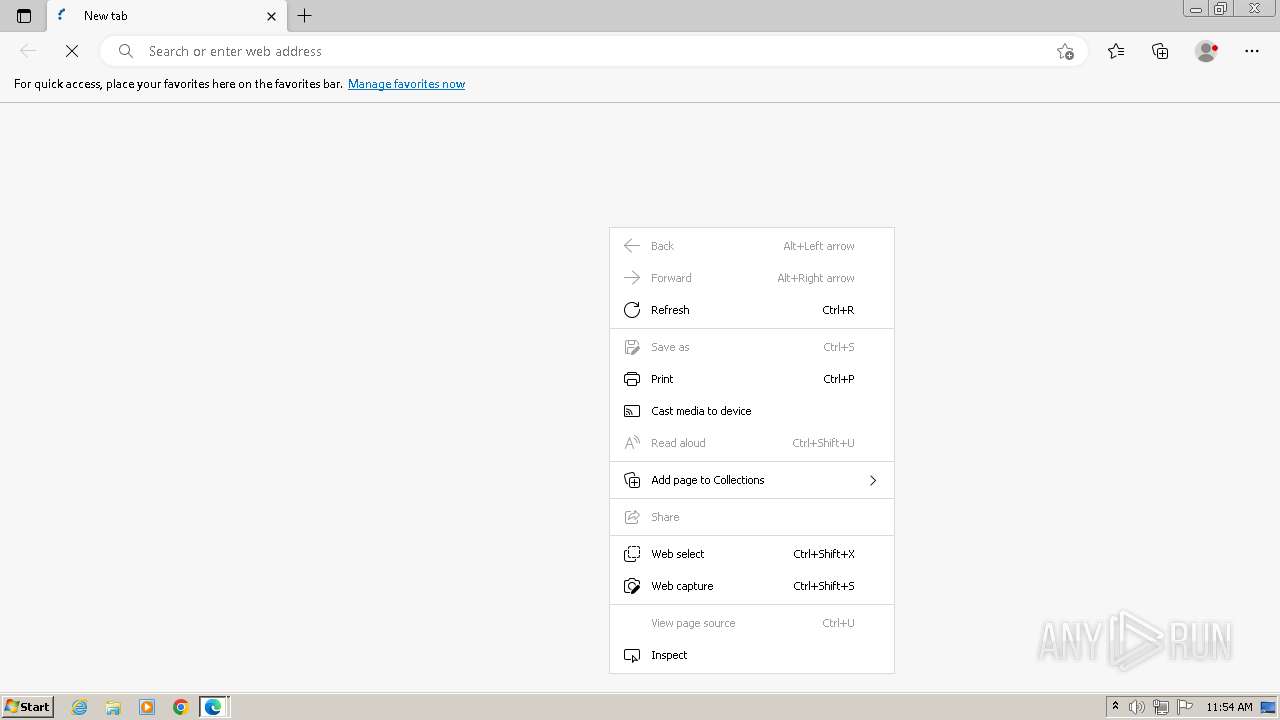Choose Print from the context menu
The image size is (1280, 720).
(x=752, y=379)
